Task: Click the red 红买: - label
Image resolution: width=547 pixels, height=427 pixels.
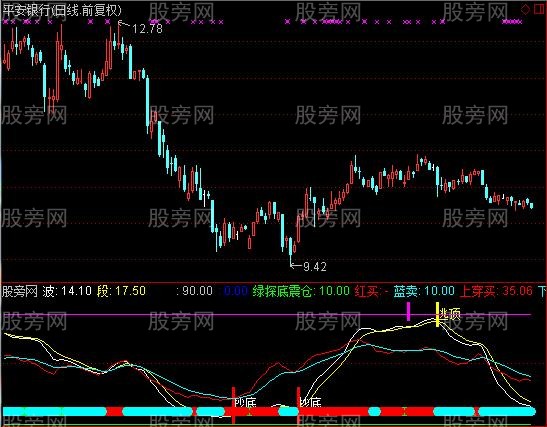Action: click(372, 291)
